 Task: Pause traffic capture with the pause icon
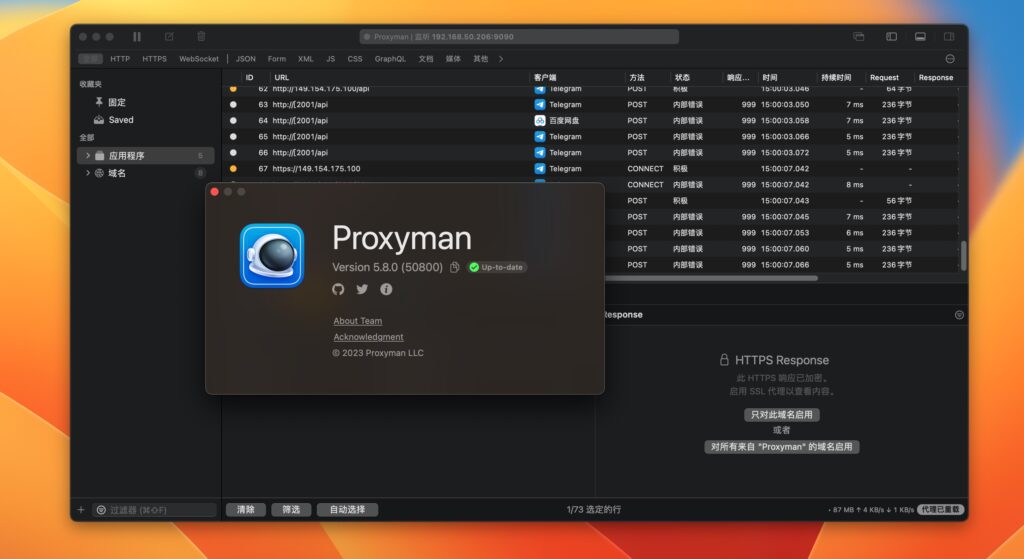point(136,37)
